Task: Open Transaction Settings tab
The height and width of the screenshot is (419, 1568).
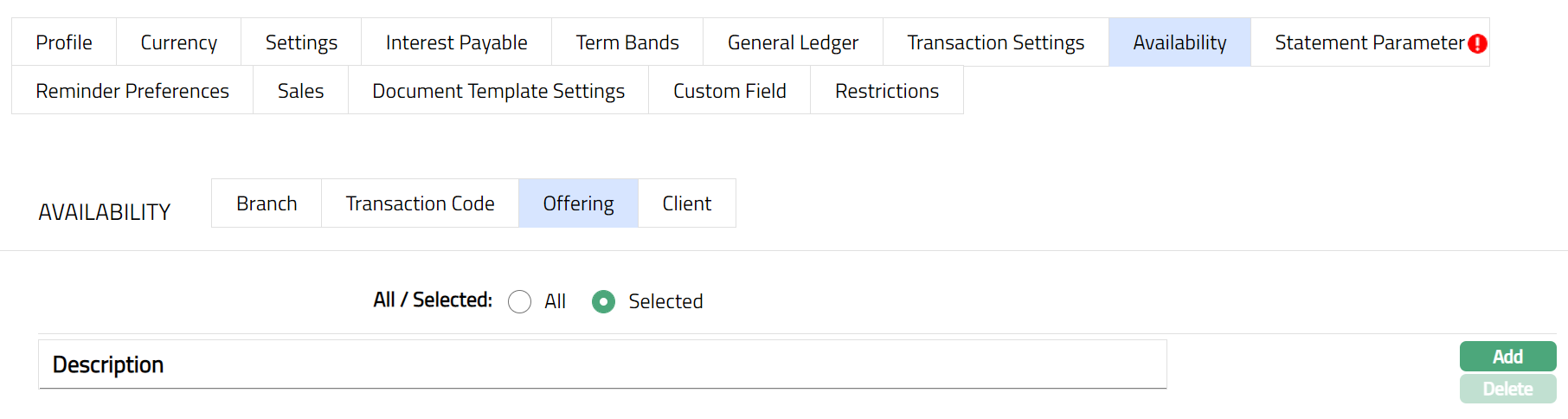Action: click(995, 42)
